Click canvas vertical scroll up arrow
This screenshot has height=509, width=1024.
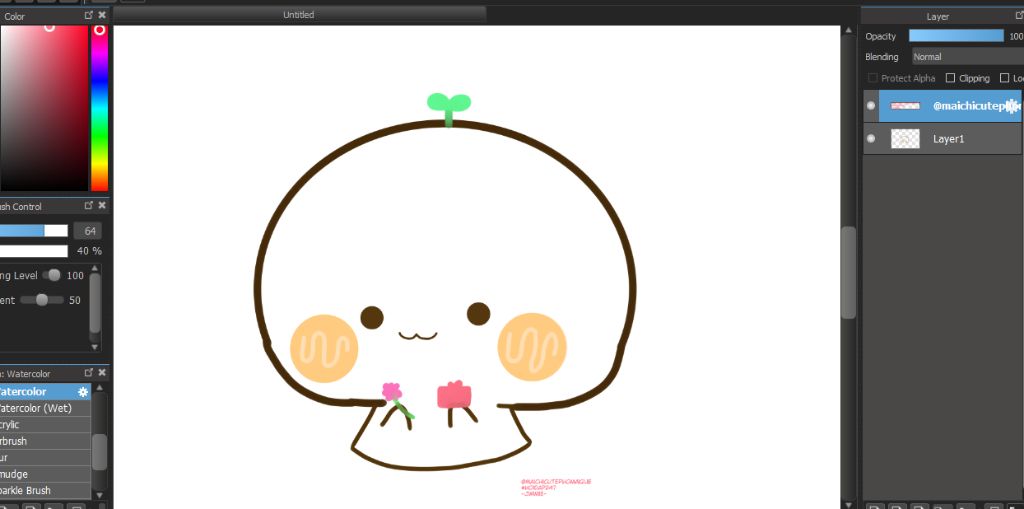pyautogui.click(x=848, y=30)
